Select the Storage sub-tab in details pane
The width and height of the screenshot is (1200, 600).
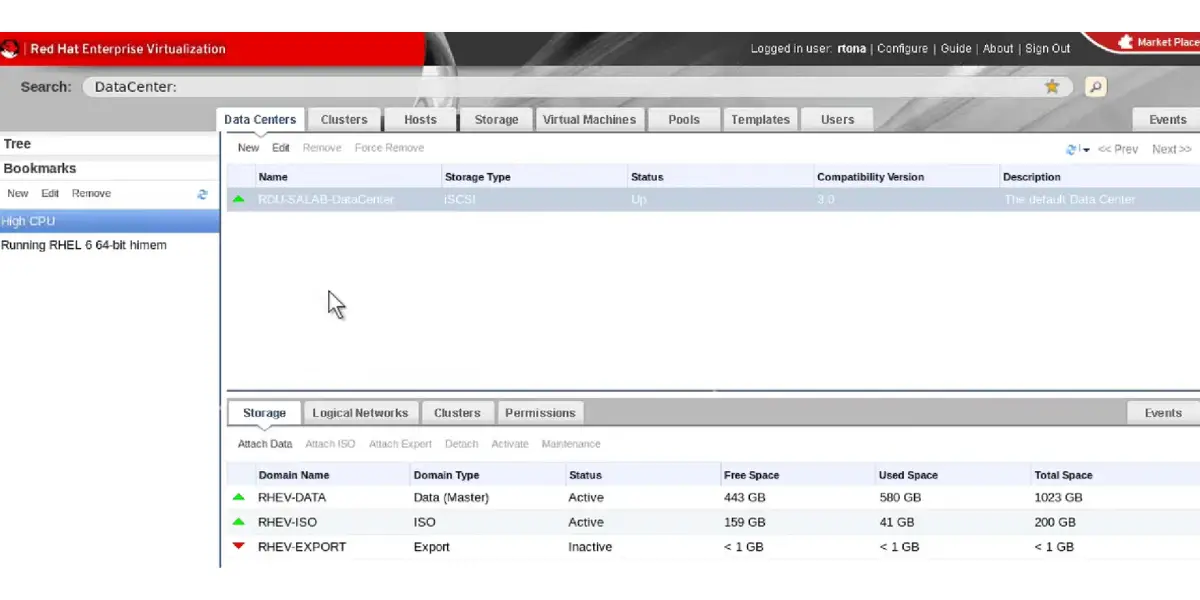(264, 413)
